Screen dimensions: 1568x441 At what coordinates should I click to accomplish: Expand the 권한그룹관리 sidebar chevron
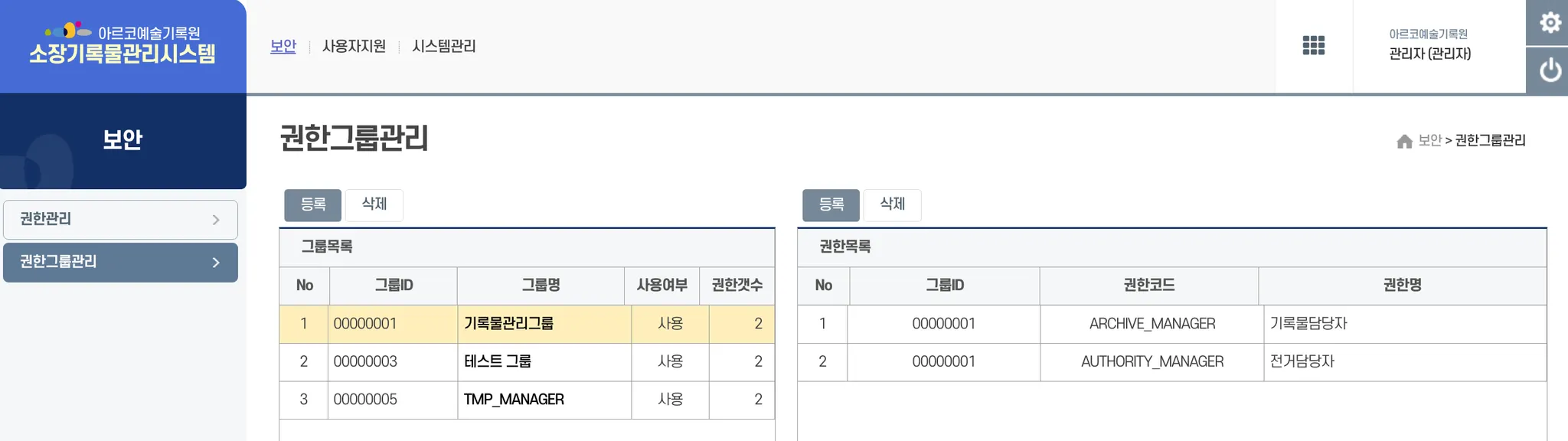pos(216,263)
